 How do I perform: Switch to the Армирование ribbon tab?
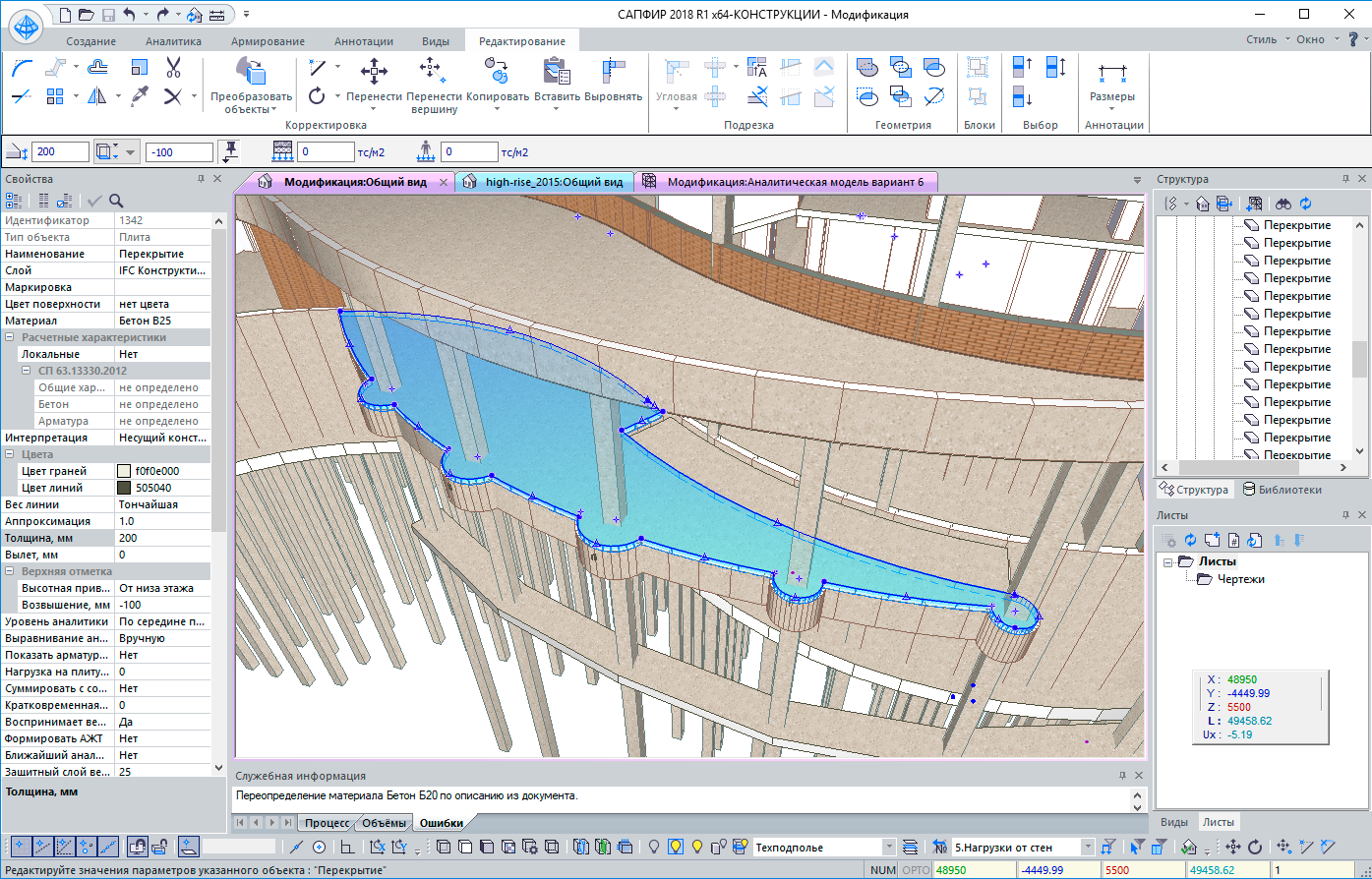[268, 41]
